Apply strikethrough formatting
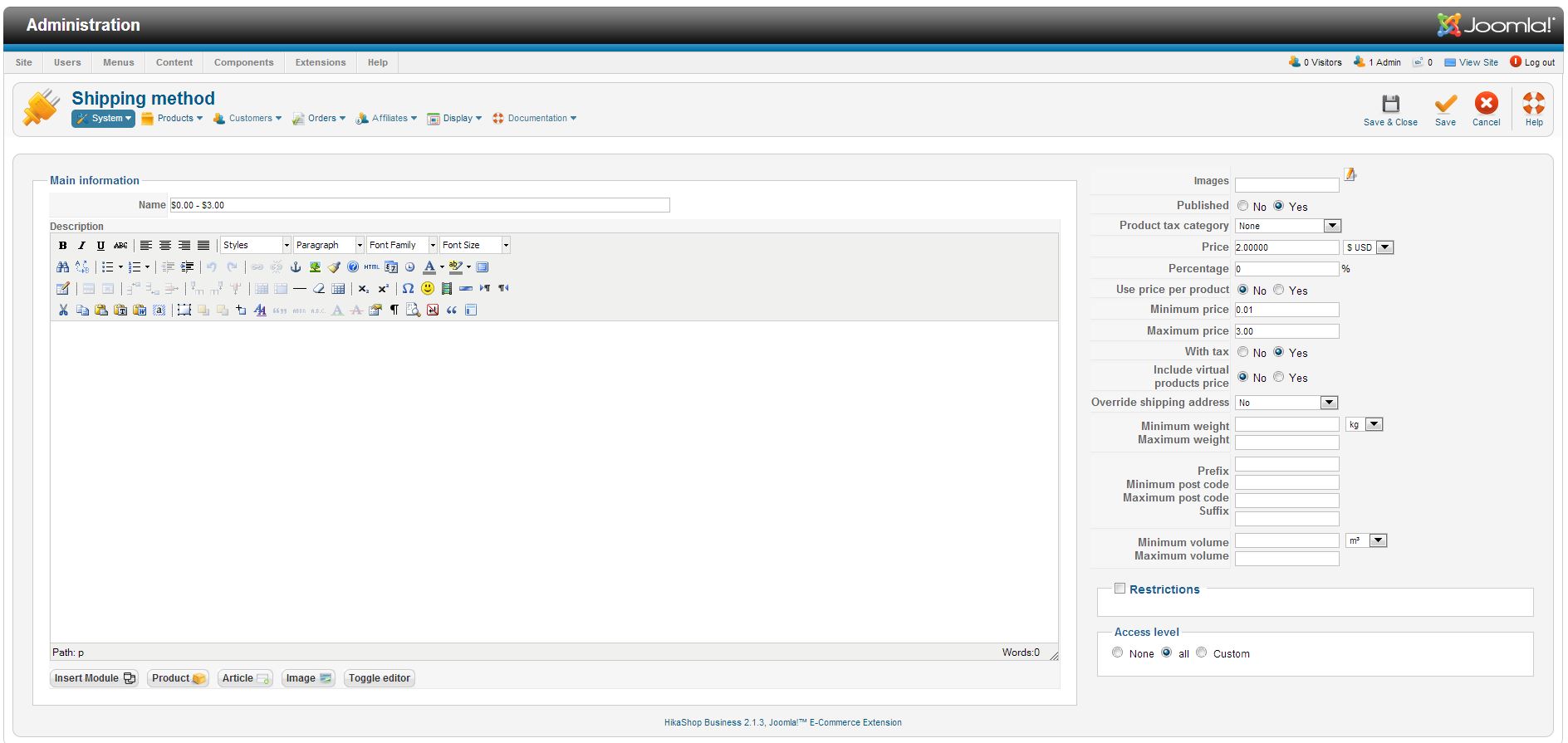Screen dimensions: 1568x743 [x=120, y=245]
